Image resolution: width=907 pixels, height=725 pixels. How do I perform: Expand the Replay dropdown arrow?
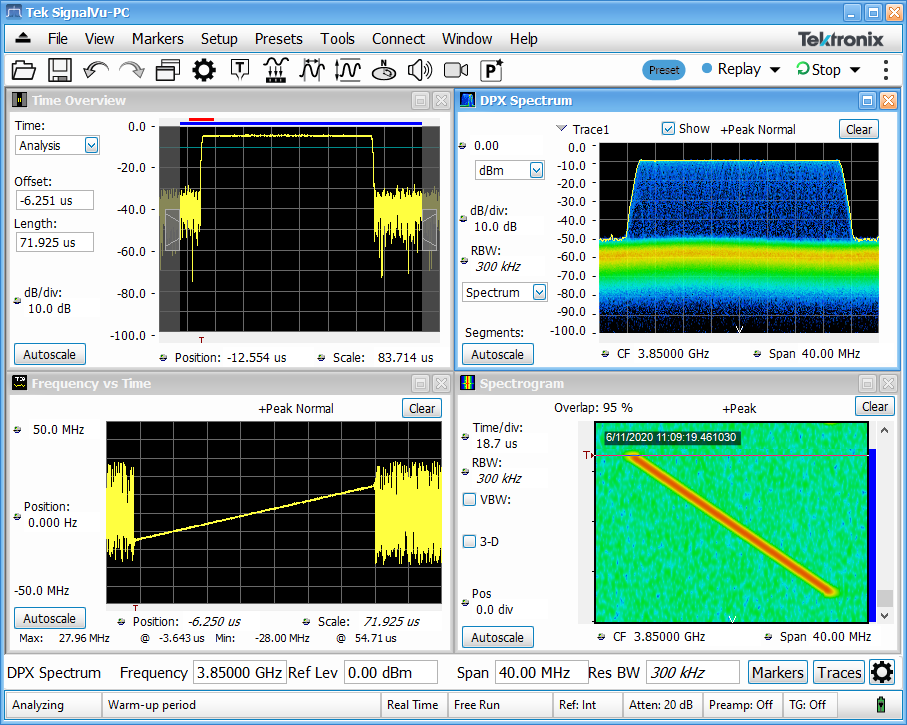(x=774, y=70)
